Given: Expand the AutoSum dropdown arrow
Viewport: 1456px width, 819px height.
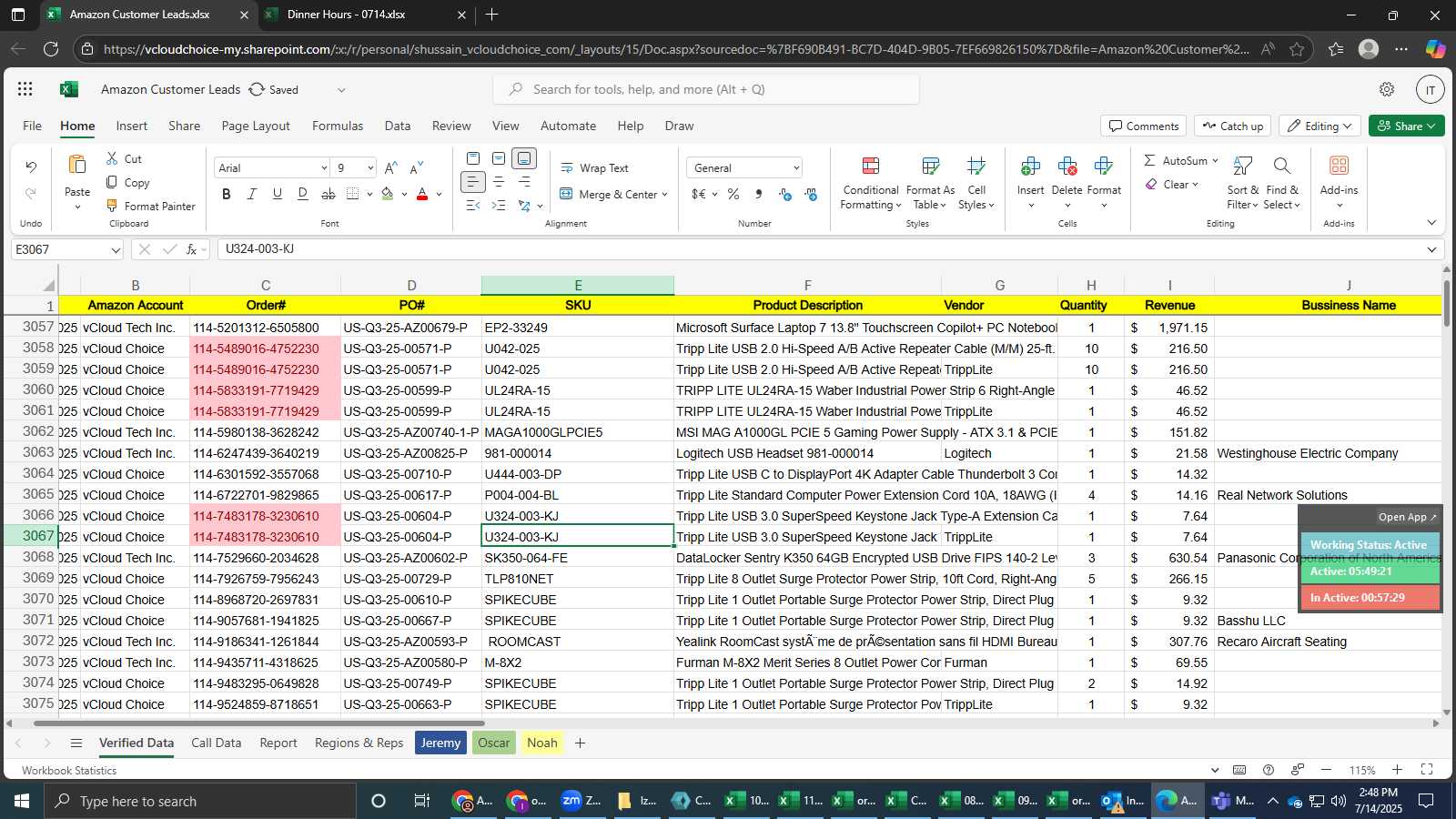Looking at the screenshot, I should 1214,160.
